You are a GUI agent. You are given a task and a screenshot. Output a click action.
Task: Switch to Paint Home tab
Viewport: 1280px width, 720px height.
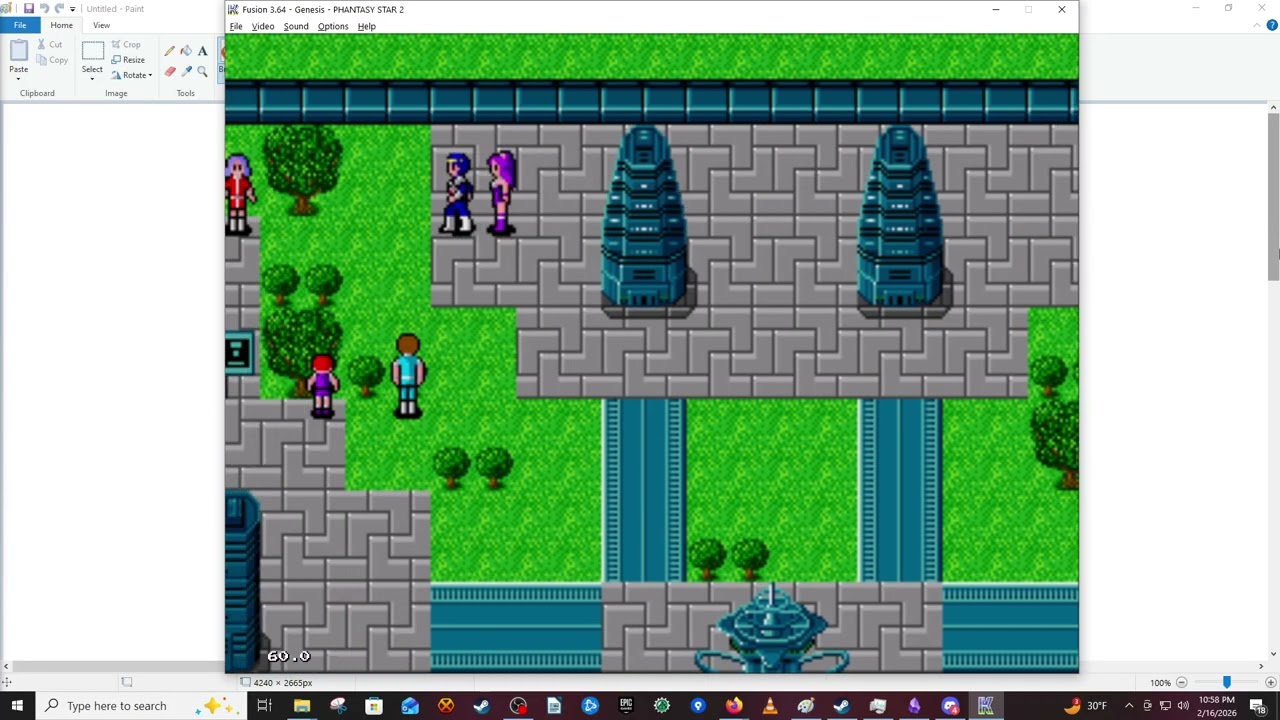pyautogui.click(x=61, y=25)
